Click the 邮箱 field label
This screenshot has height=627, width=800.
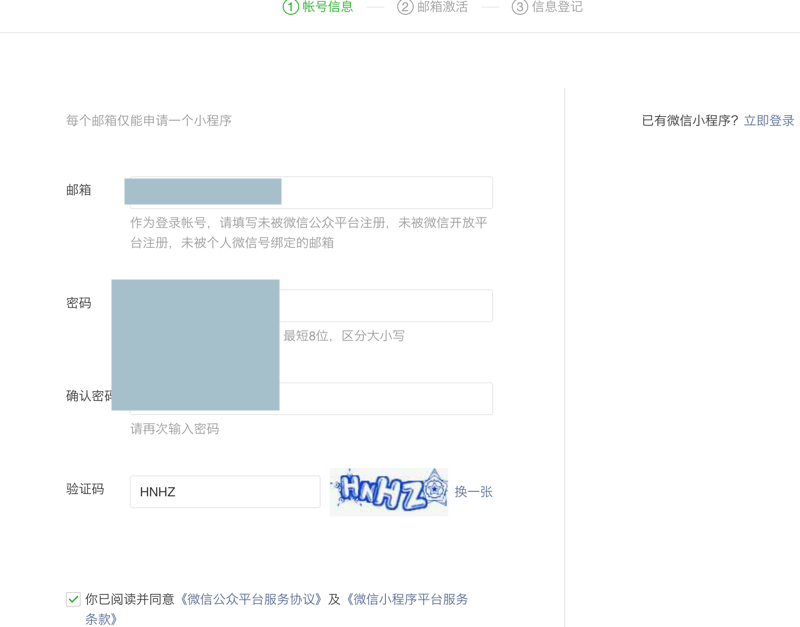tap(79, 190)
